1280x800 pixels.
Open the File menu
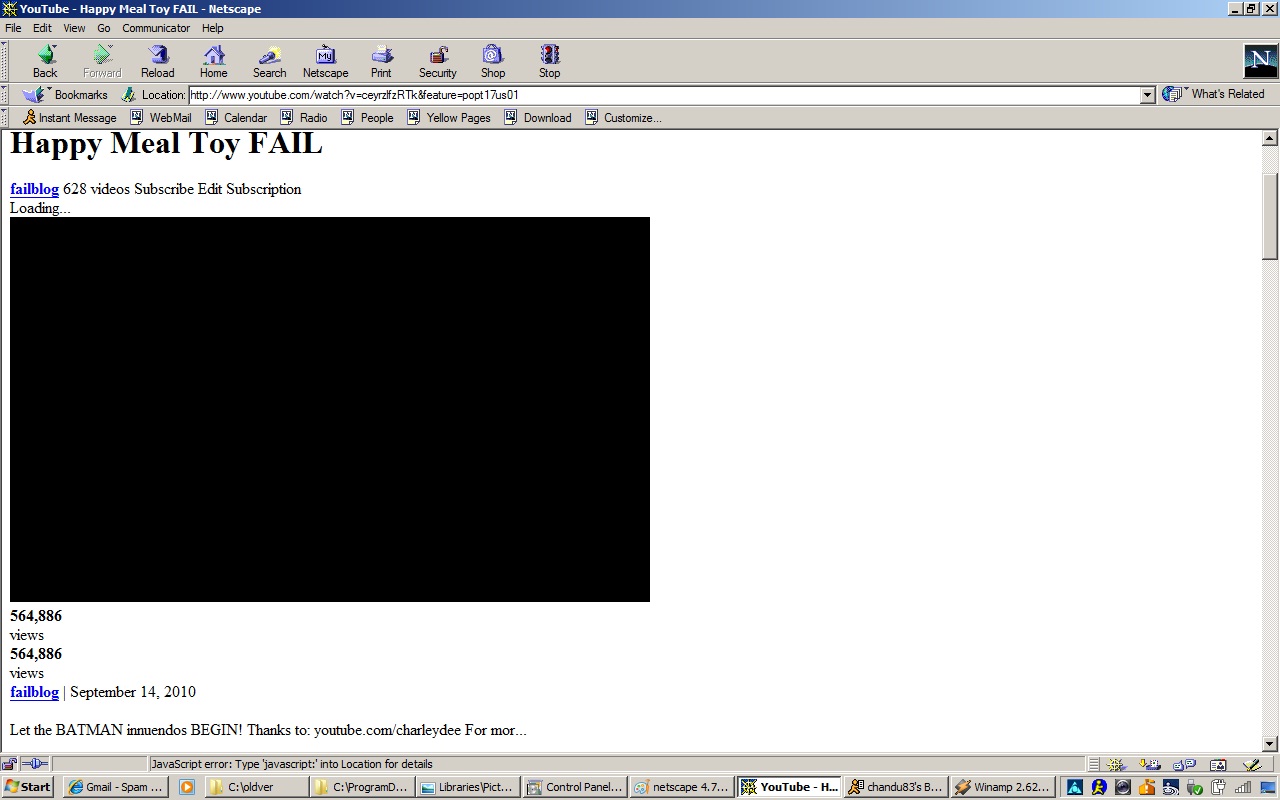coord(13,28)
